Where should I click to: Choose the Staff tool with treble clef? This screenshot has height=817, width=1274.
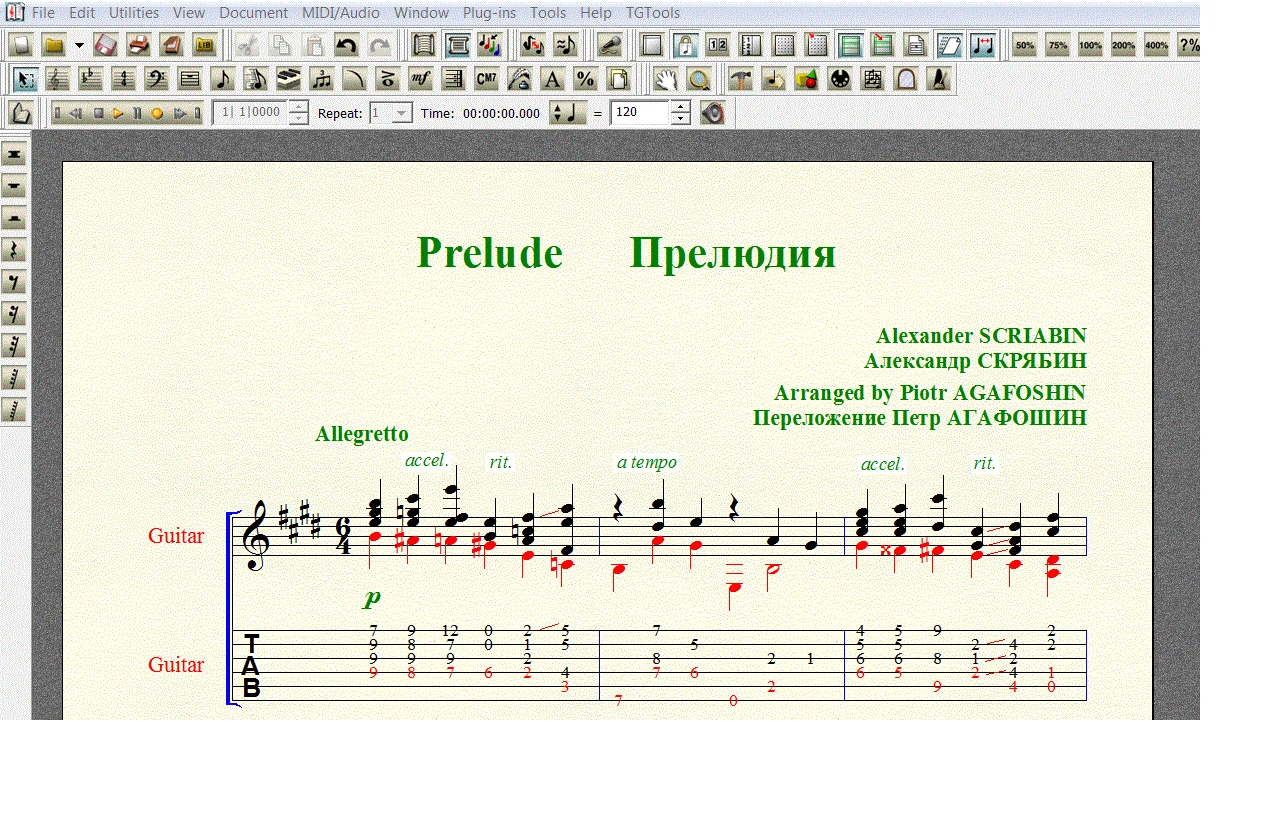pos(59,79)
